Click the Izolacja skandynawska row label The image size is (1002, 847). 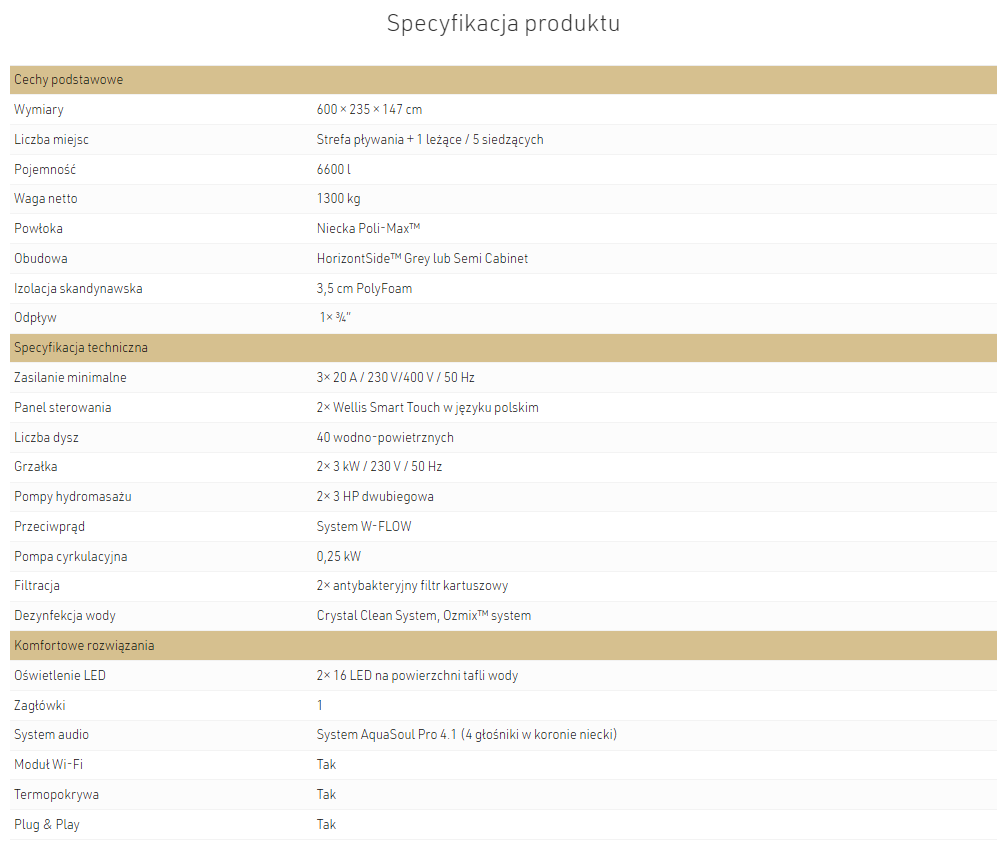[x=78, y=288]
